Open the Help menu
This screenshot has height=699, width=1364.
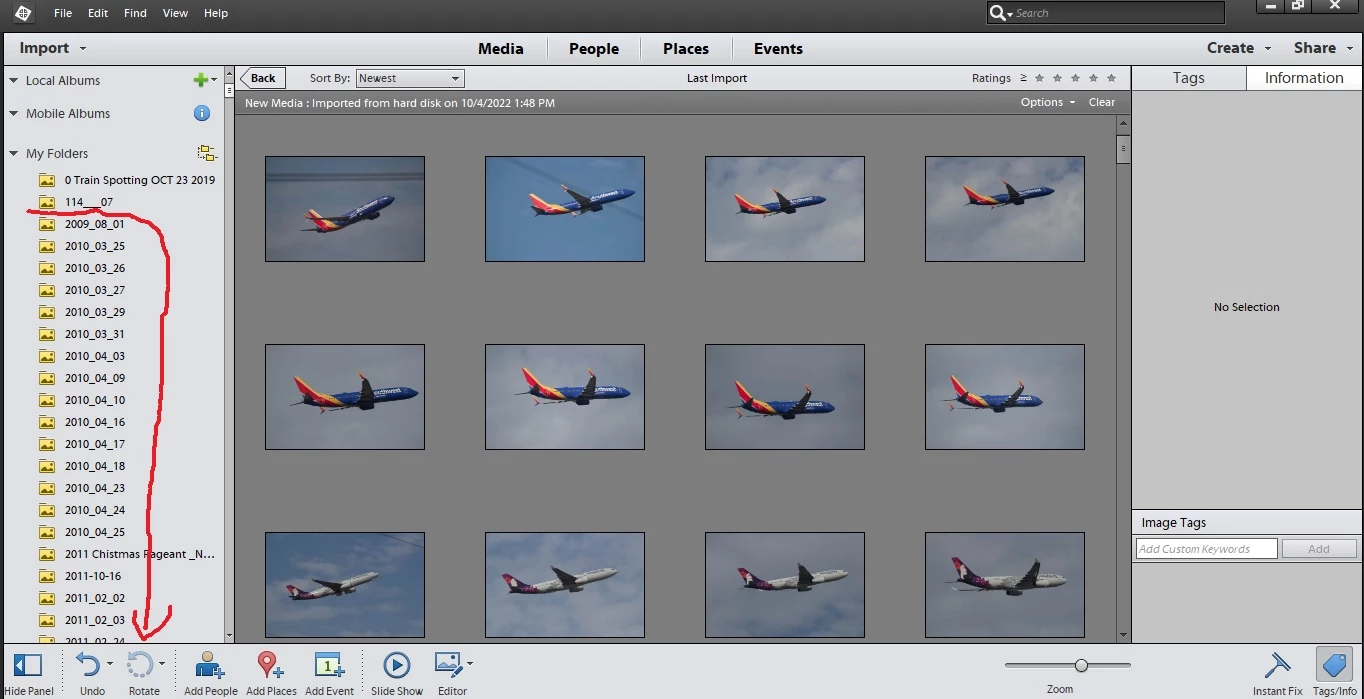(x=216, y=13)
